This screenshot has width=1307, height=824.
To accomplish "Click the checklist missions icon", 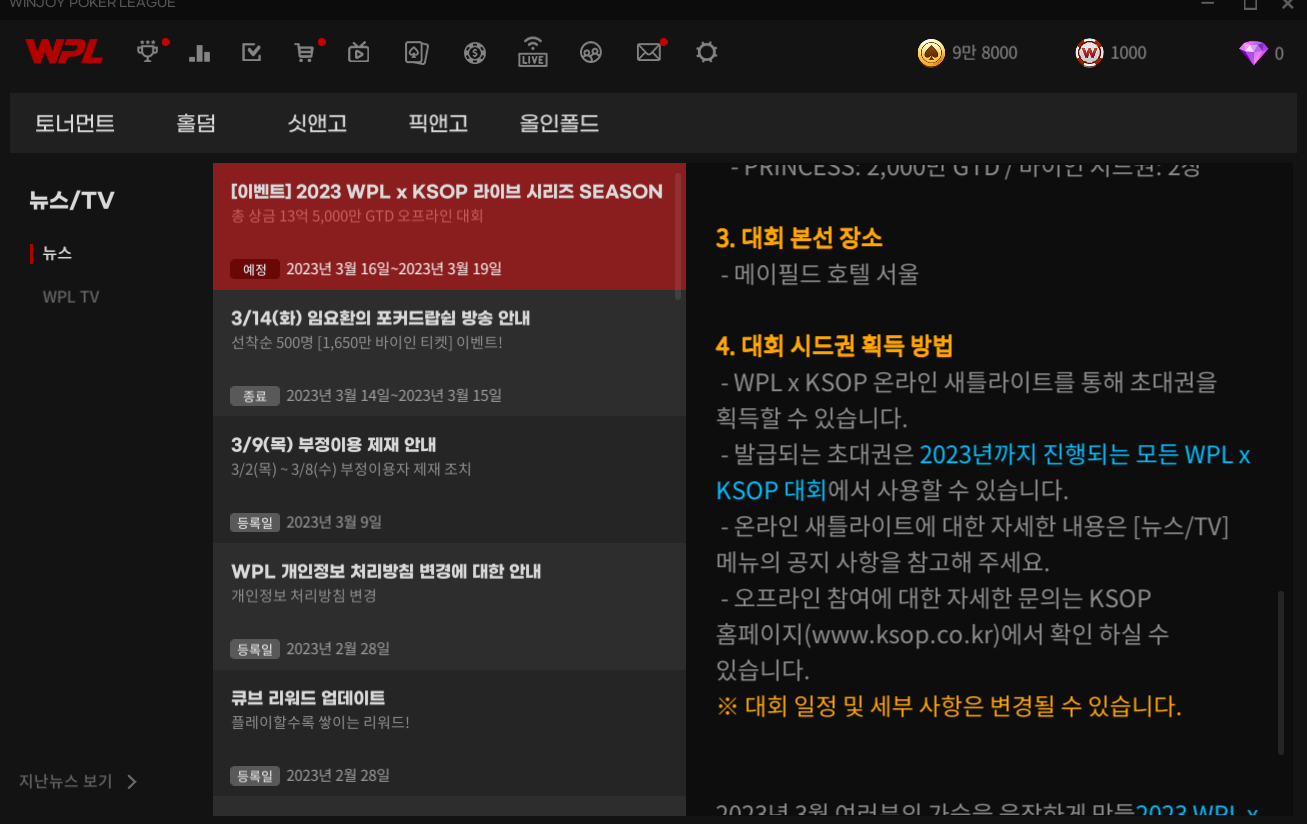I will click(x=252, y=52).
